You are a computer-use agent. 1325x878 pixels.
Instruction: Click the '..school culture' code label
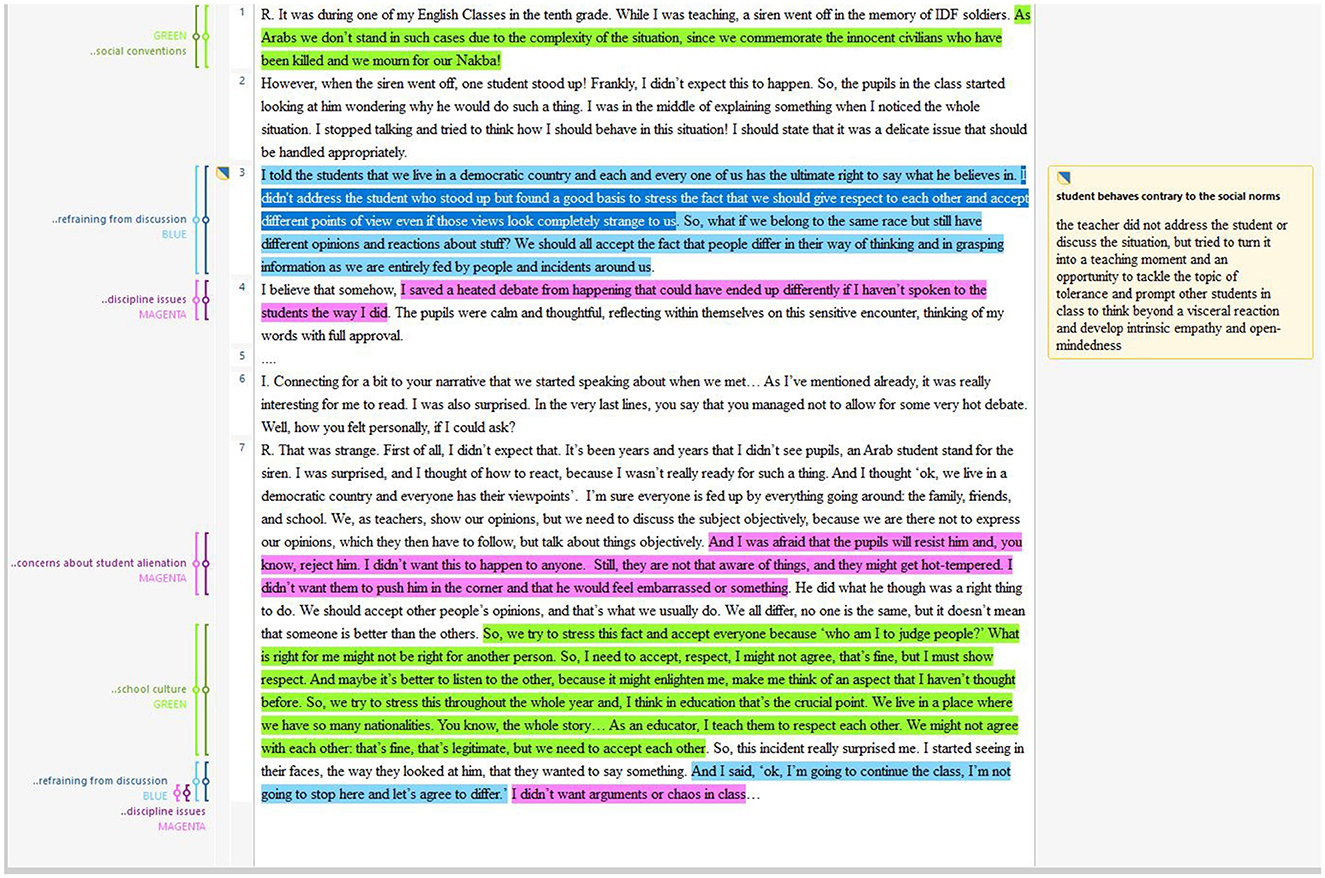pyautogui.click(x=150, y=690)
